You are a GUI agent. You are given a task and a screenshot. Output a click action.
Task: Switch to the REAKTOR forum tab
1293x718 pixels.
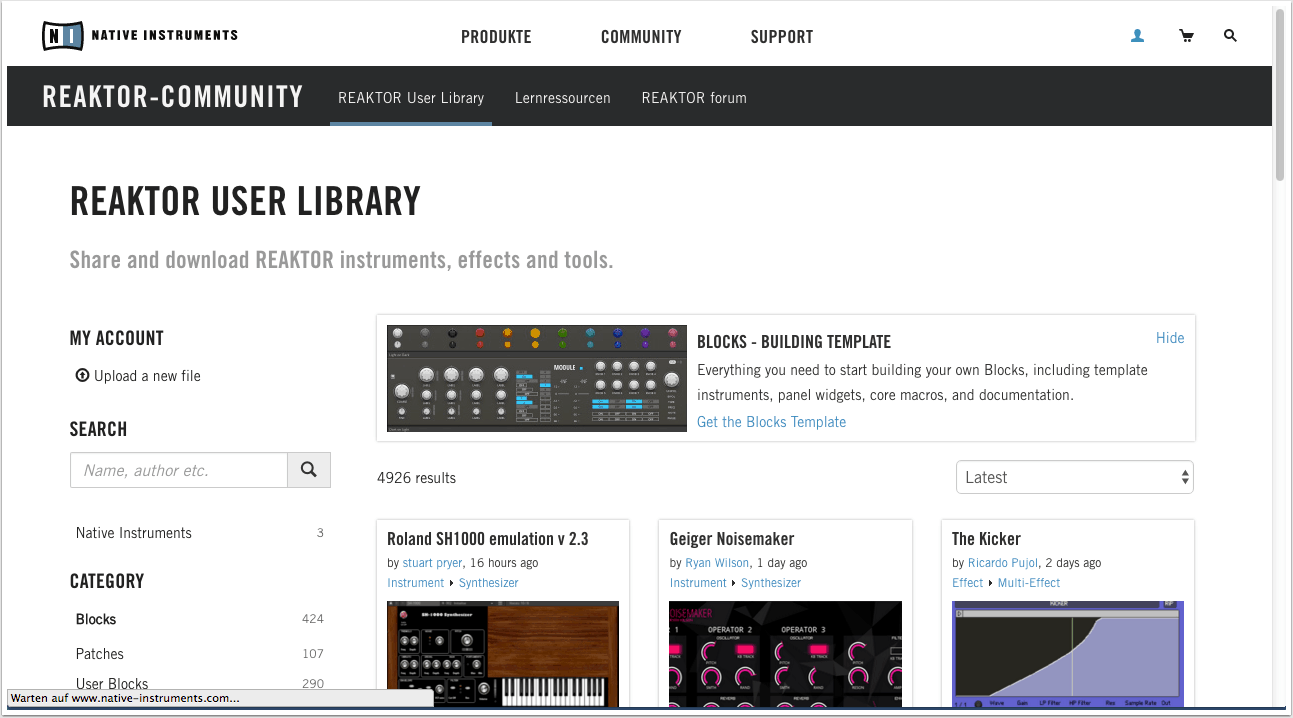[694, 98]
